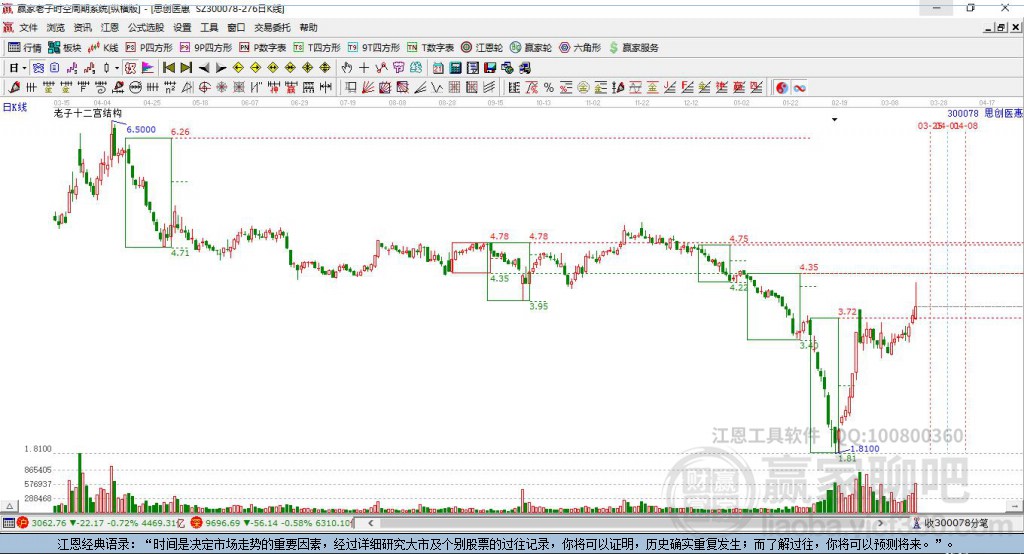
Task: Select the pencil drawing tool
Action: tap(14, 88)
